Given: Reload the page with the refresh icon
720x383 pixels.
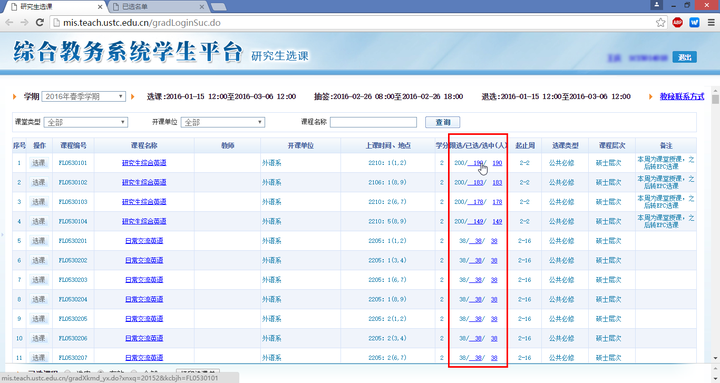Looking at the screenshot, I should click(x=40, y=23).
